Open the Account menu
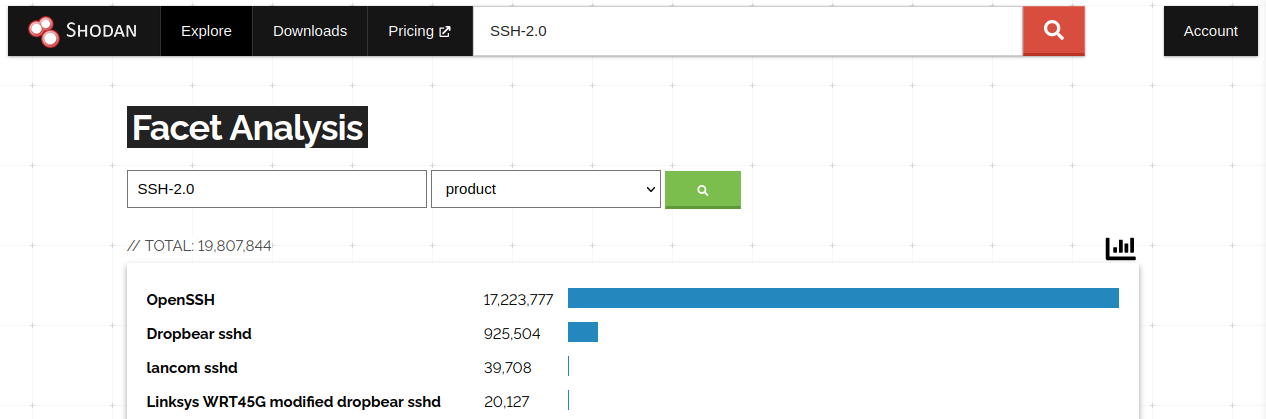 coord(1210,31)
